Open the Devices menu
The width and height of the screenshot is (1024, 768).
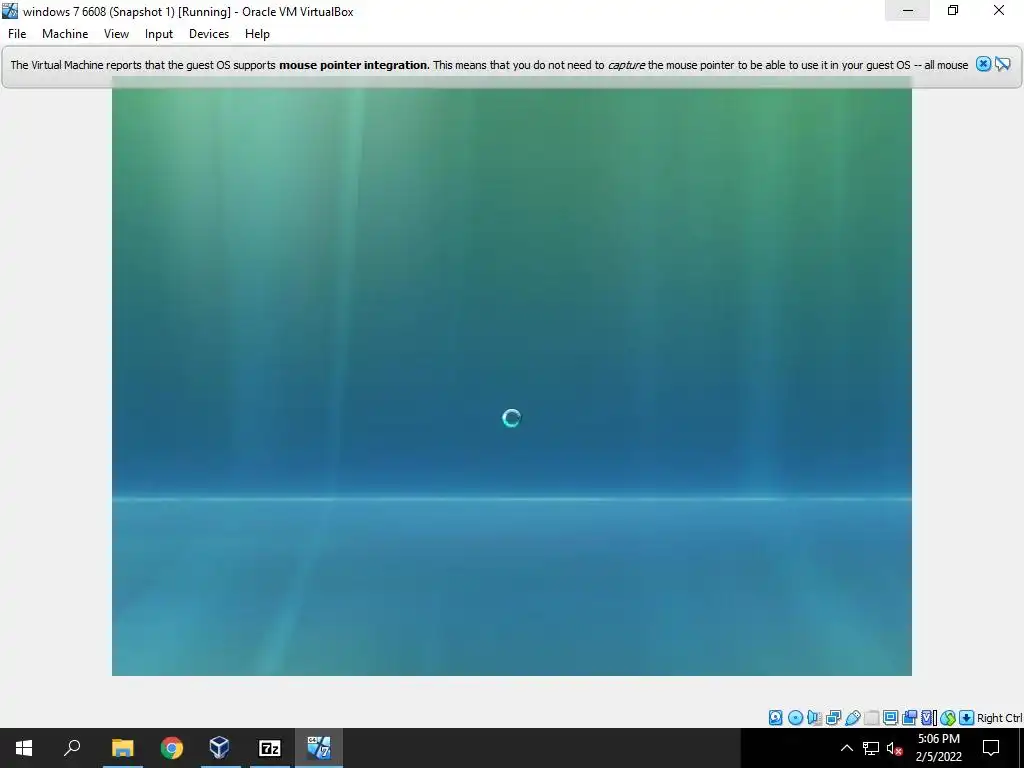coord(209,34)
